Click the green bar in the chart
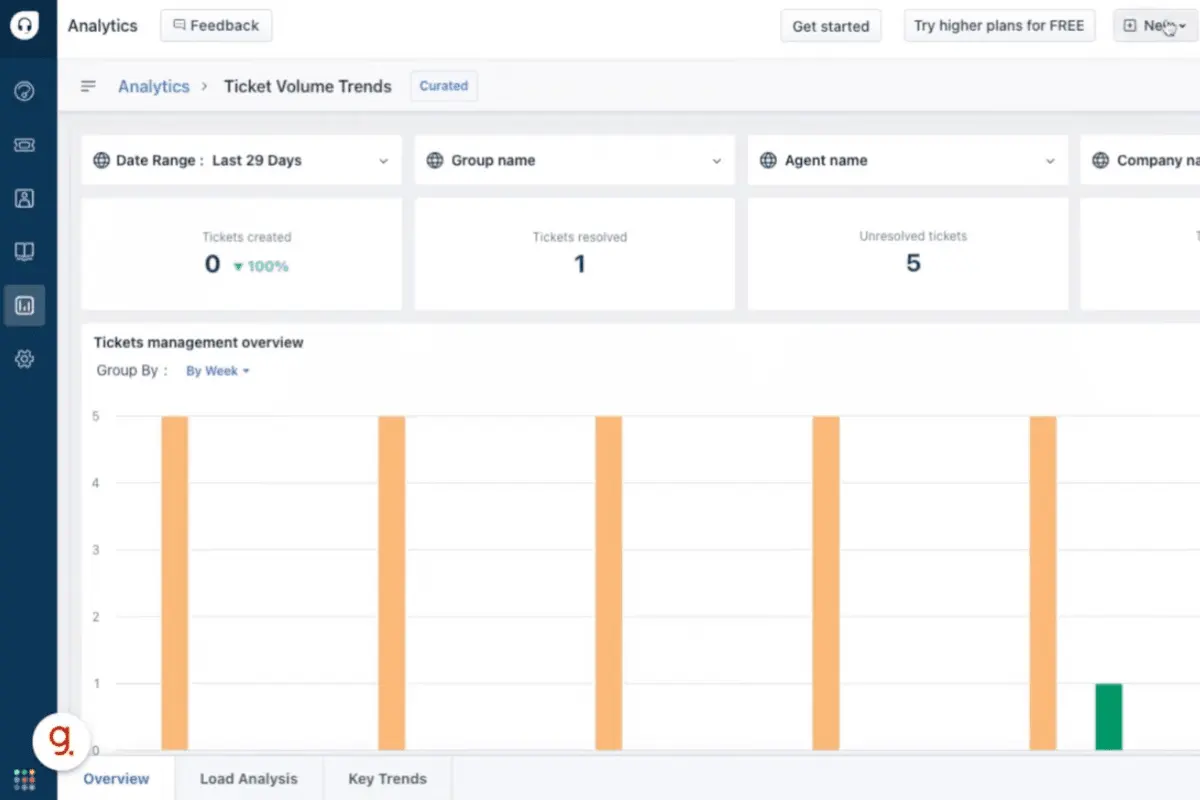This screenshot has width=1200, height=800. (x=1109, y=717)
